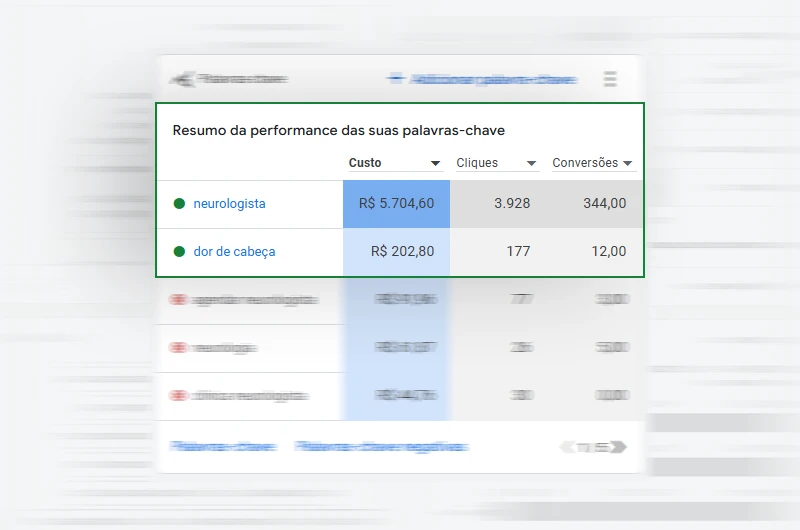Click the back arrow icon in the header
The image size is (800, 530).
(x=183, y=79)
